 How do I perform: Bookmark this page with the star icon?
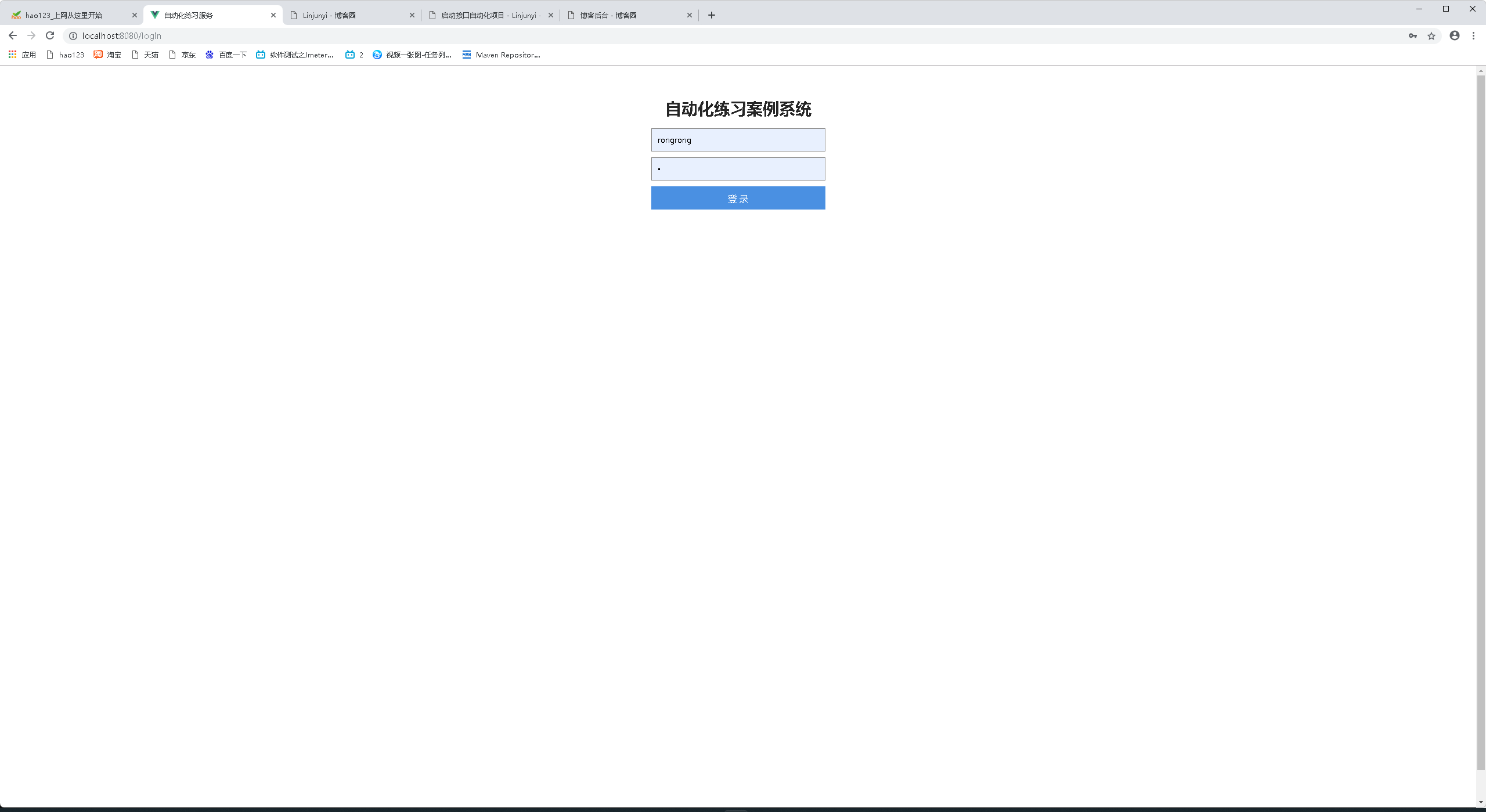(x=1431, y=36)
